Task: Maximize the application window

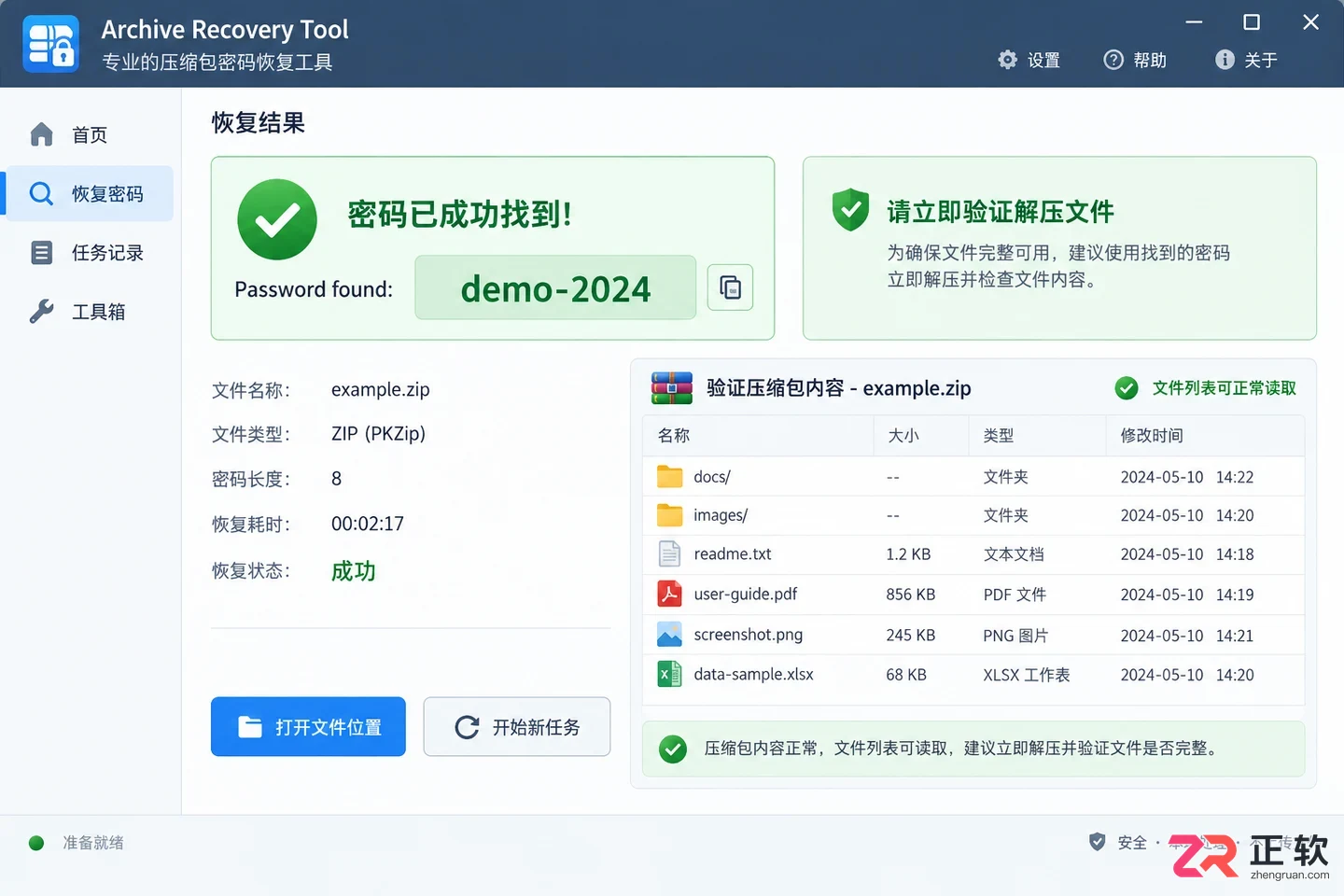Action: tap(1252, 22)
